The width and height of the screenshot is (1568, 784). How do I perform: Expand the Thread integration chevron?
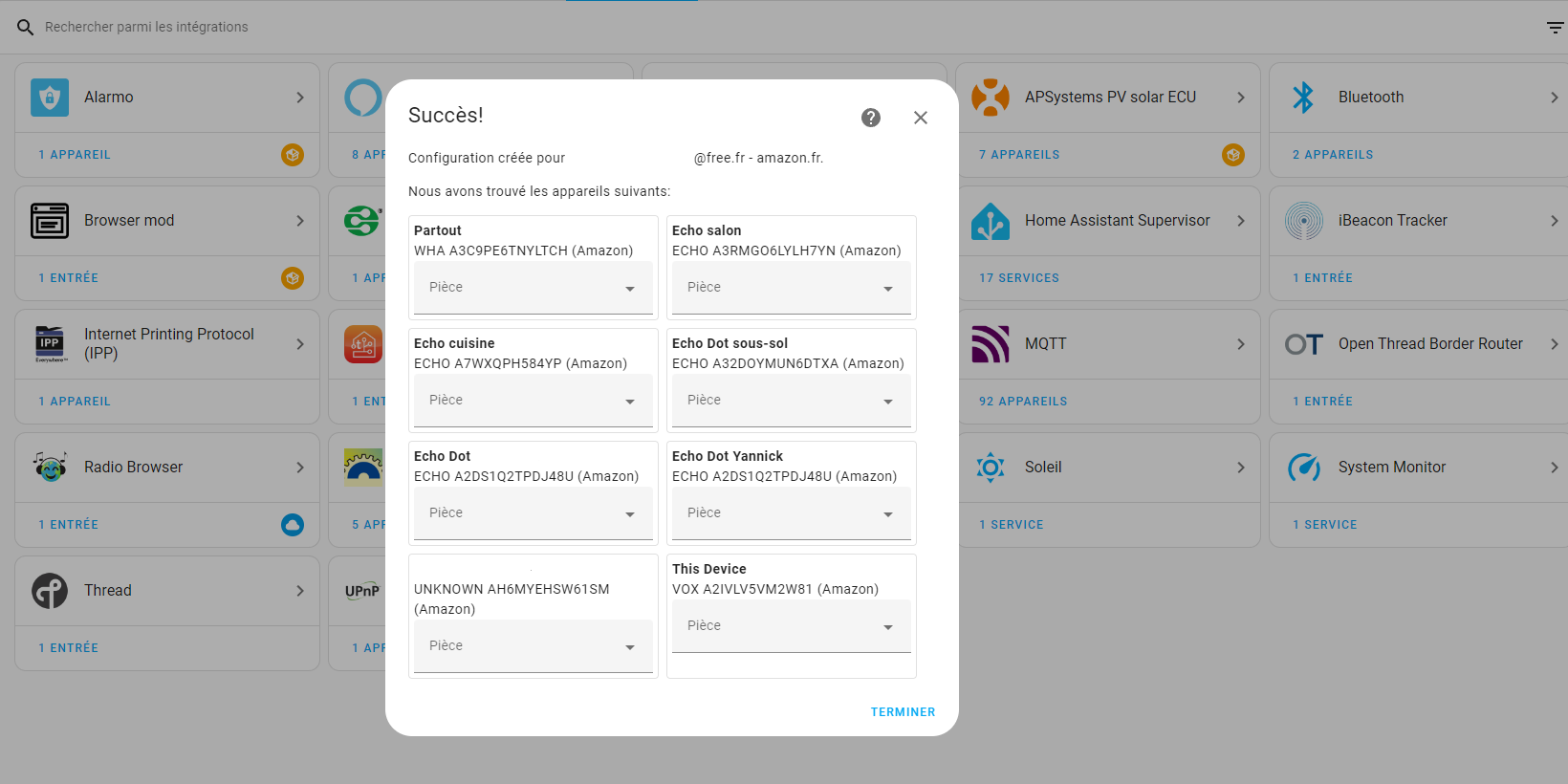pyautogui.click(x=300, y=591)
